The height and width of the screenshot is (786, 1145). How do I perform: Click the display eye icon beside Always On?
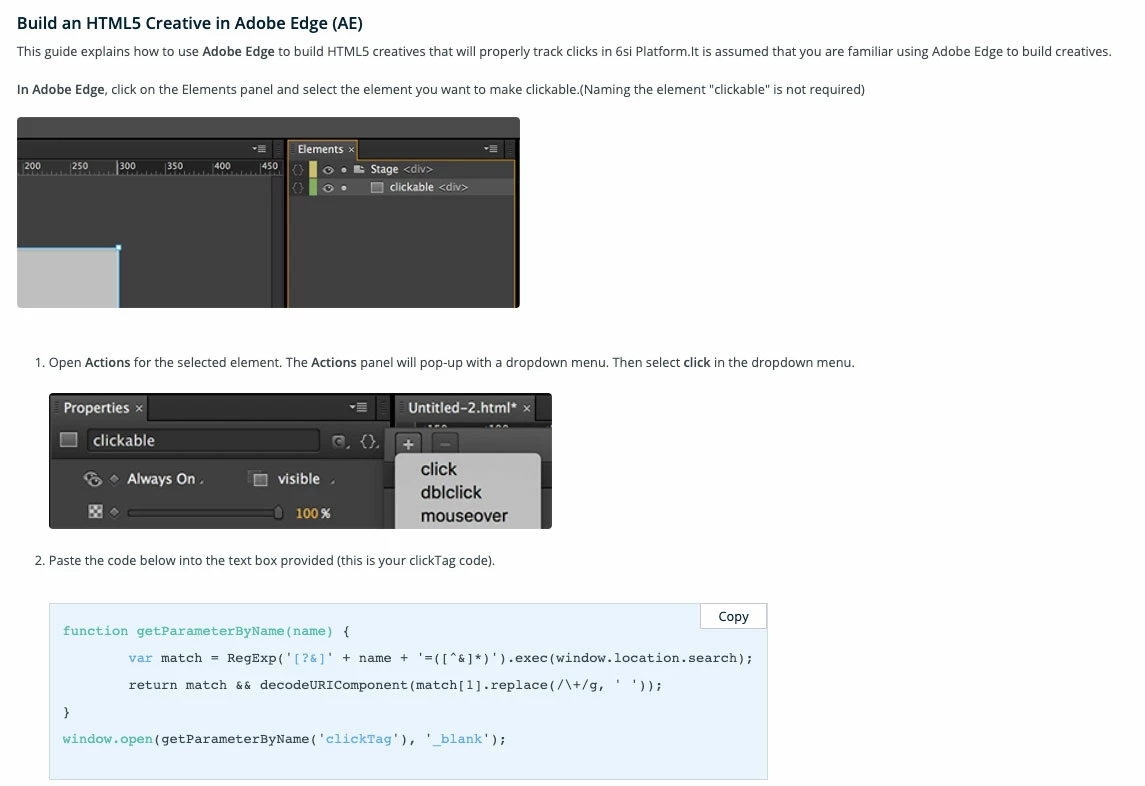pyautogui.click(x=92, y=478)
